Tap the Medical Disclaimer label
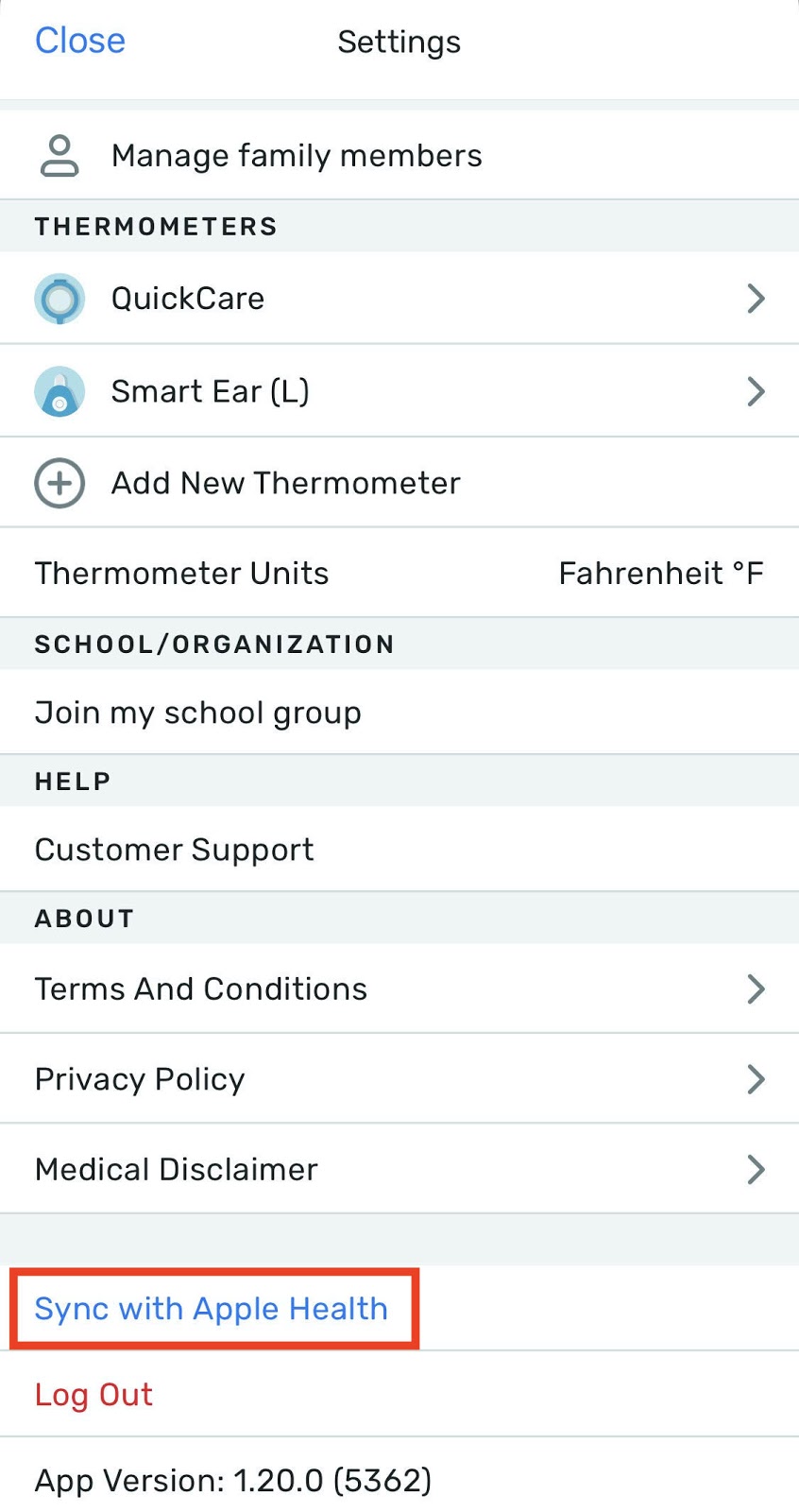The image size is (799, 1512). tap(177, 1170)
